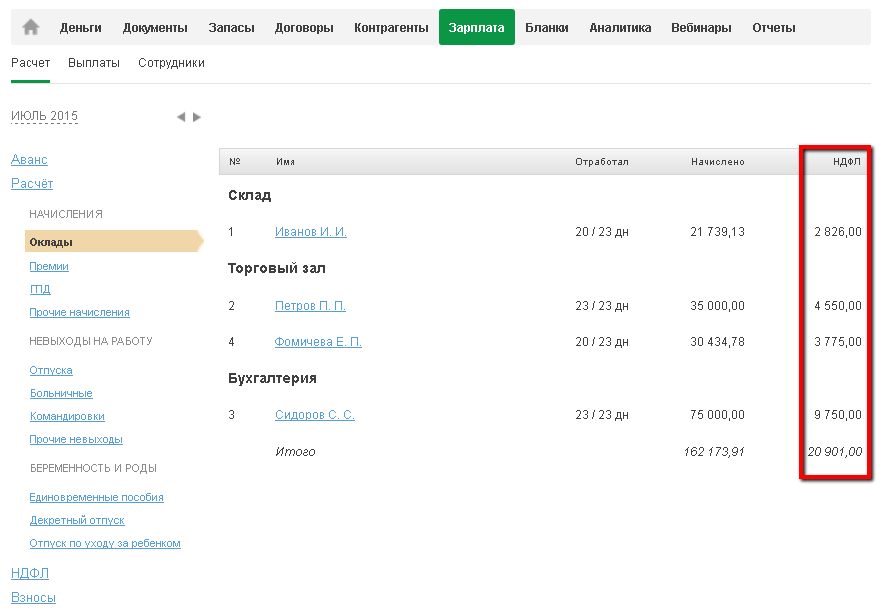Open employee Иванов И. И.
Viewport: 882px width, 616px height.
(310, 232)
